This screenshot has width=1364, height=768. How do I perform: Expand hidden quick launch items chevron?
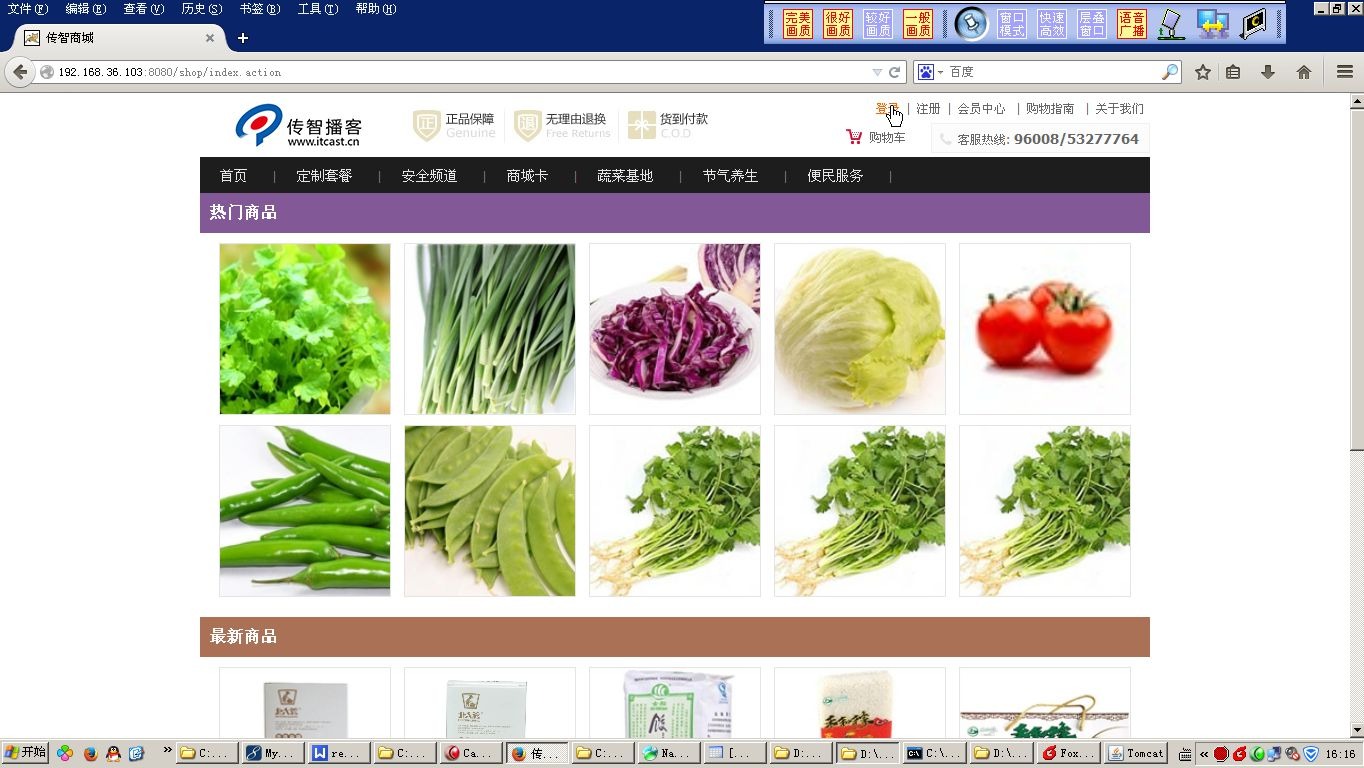pyautogui.click(x=166, y=752)
